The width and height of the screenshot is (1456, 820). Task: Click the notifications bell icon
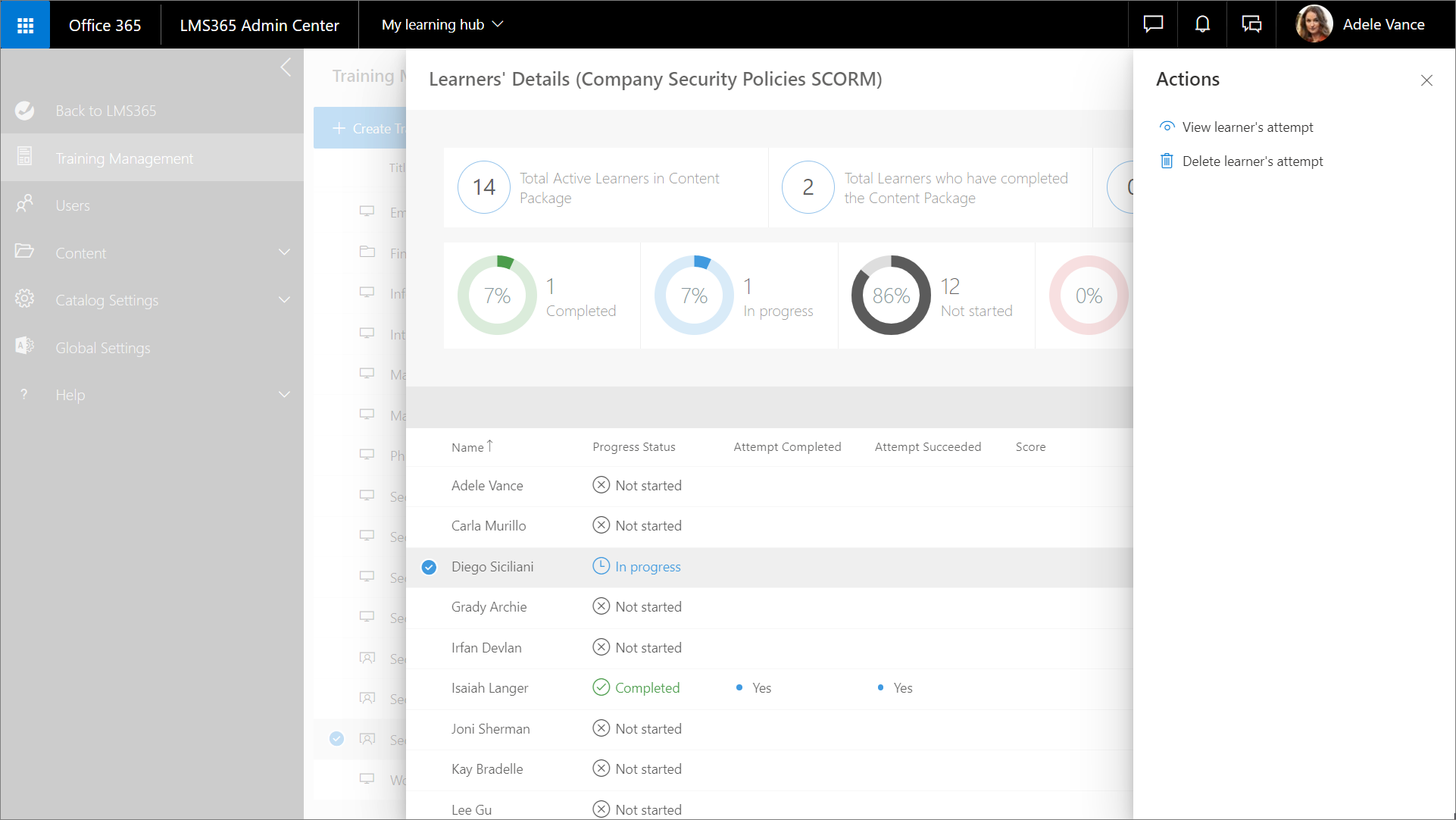[1202, 24]
